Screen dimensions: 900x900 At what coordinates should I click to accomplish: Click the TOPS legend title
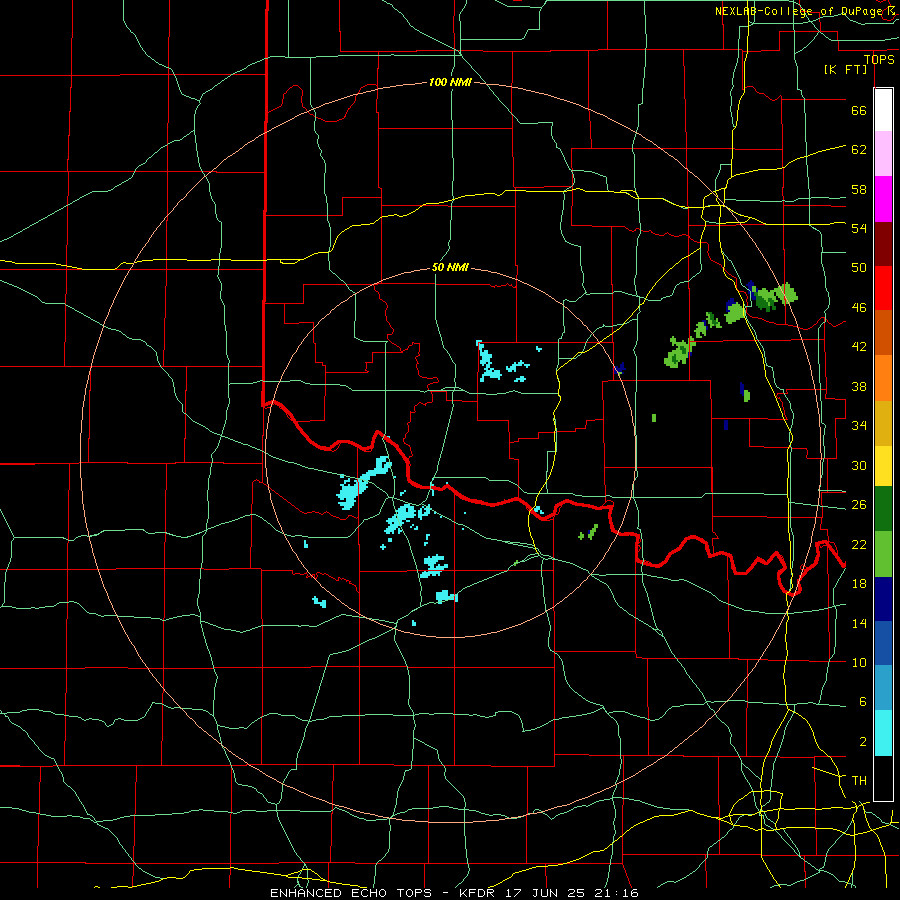(879, 59)
